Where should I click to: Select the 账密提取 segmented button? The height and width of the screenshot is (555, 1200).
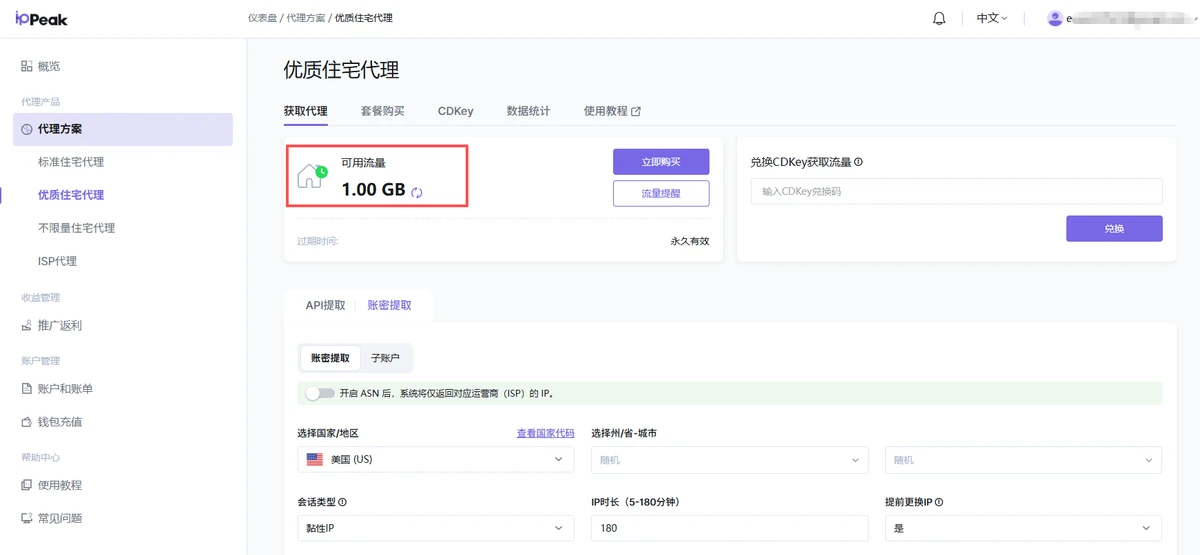[x=330, y=357]
